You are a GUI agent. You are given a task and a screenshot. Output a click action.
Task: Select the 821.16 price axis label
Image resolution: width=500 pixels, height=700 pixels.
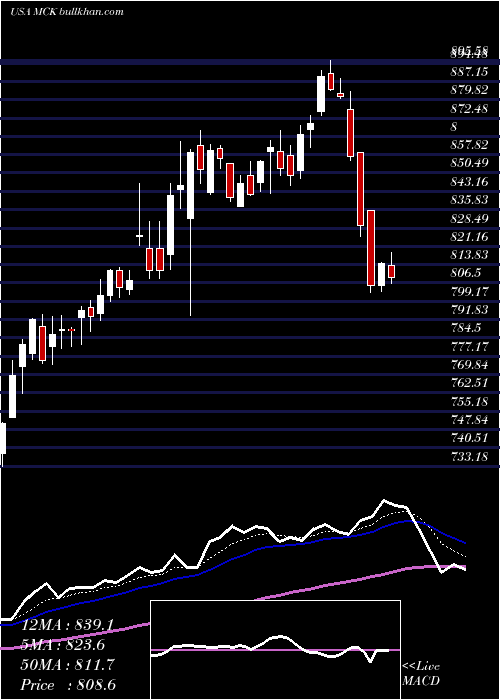click(x=469, y=237)
